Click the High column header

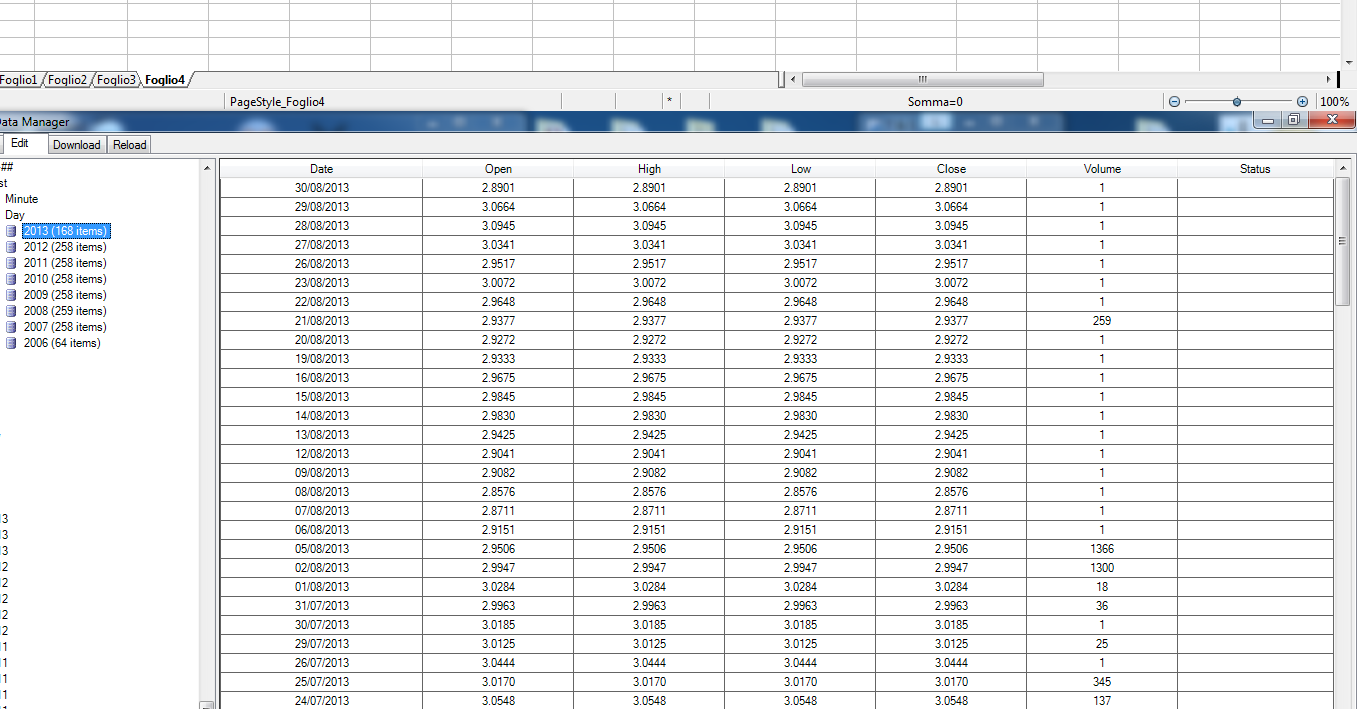pyautogui.click(x=649, y=169)
